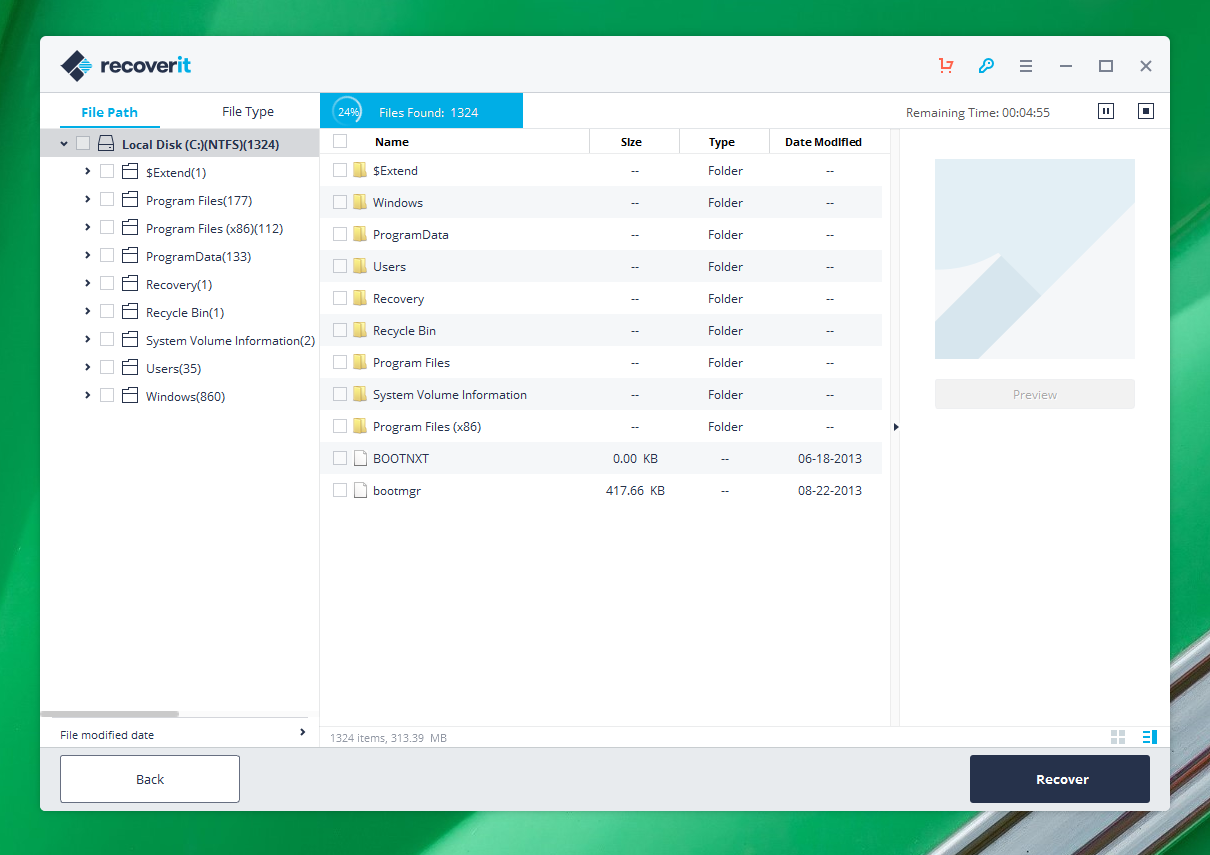The image size is (1210, 855).
Task: Open the shopping cart purchase icon
Action: click(x=945, y=66)
